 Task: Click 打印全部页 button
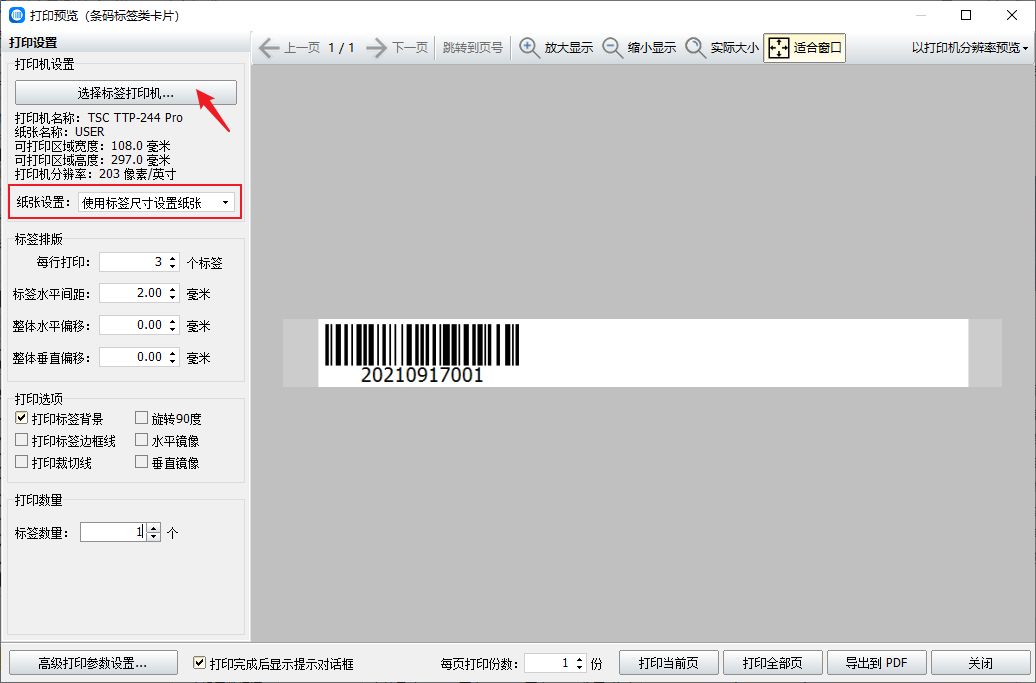click(772, 663)
